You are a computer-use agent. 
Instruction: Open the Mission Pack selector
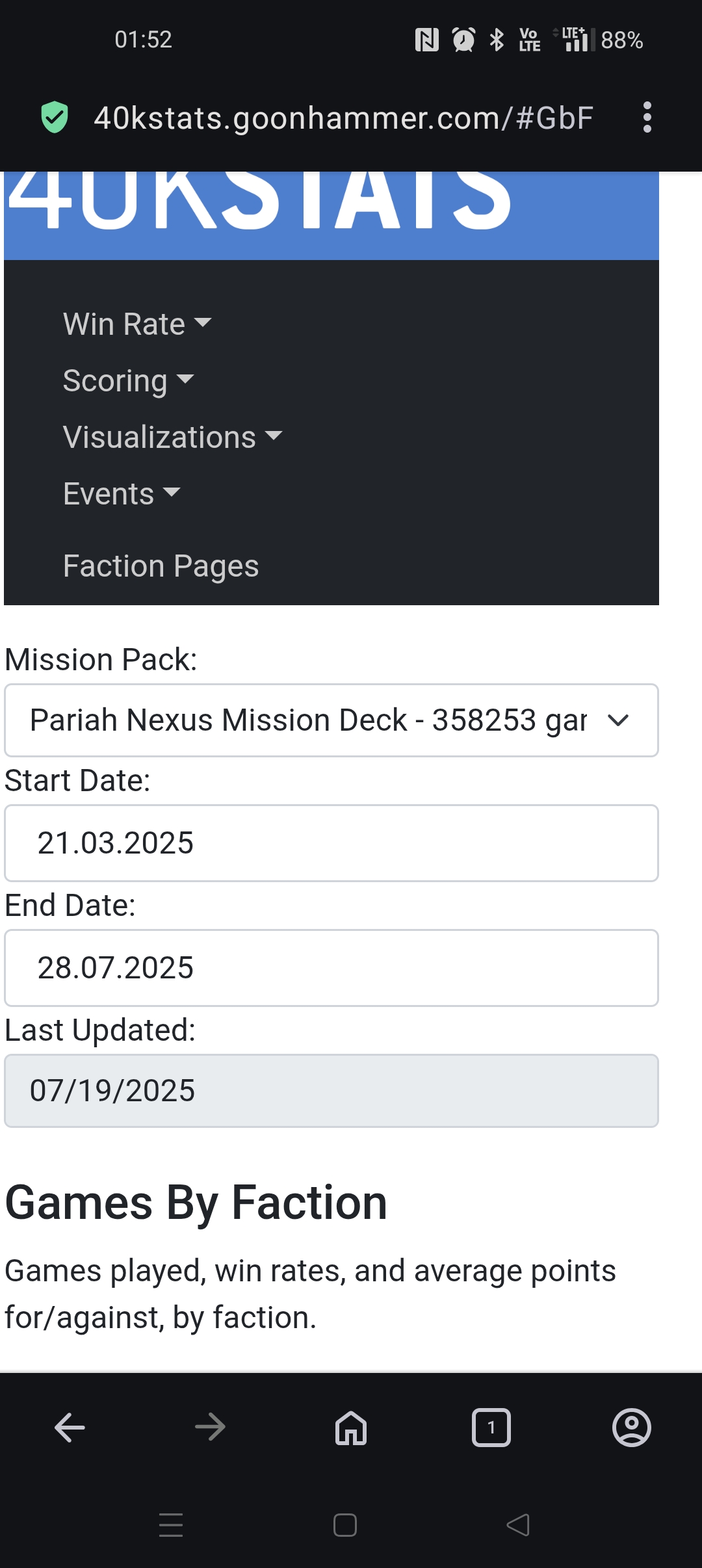331,720
